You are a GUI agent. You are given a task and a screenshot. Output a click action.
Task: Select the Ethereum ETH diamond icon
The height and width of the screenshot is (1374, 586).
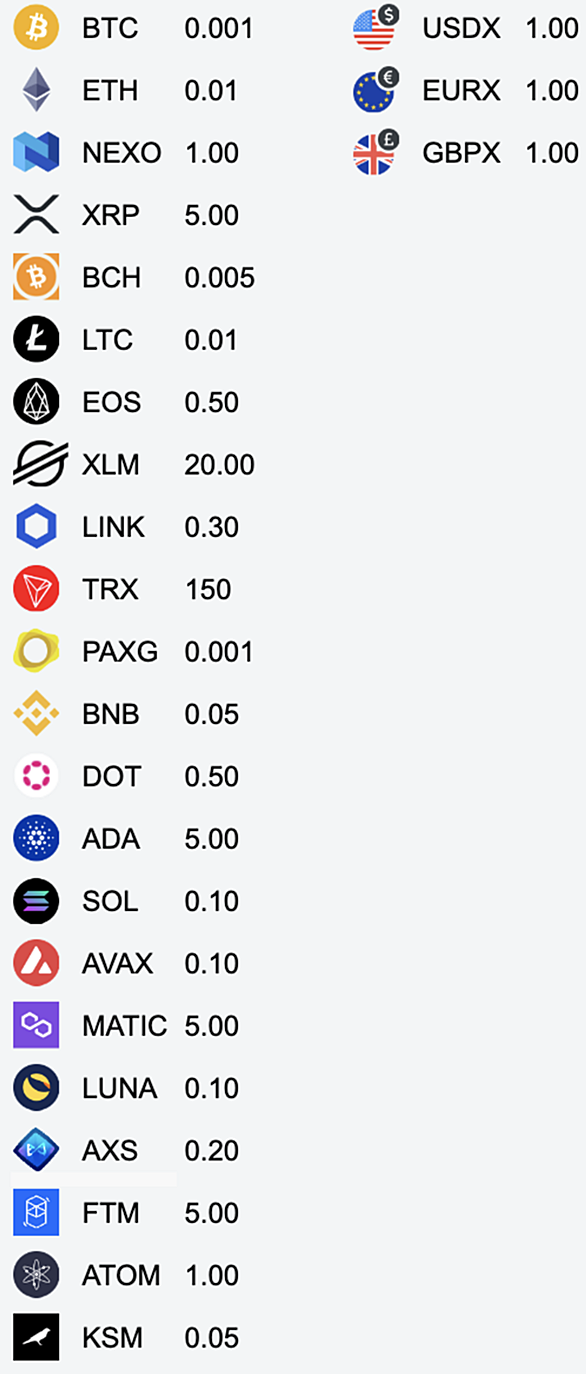pyautogui.click(x=36, y=90)
